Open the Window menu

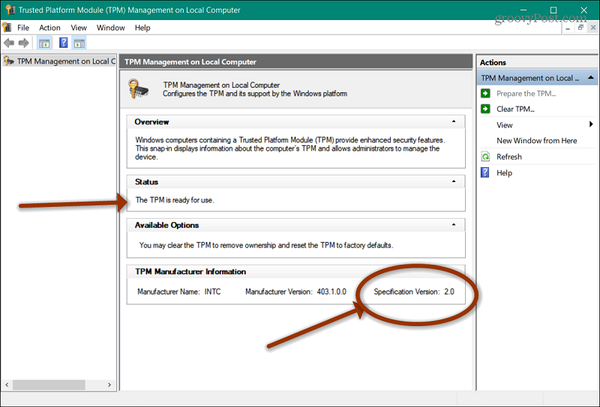[111, 28]
